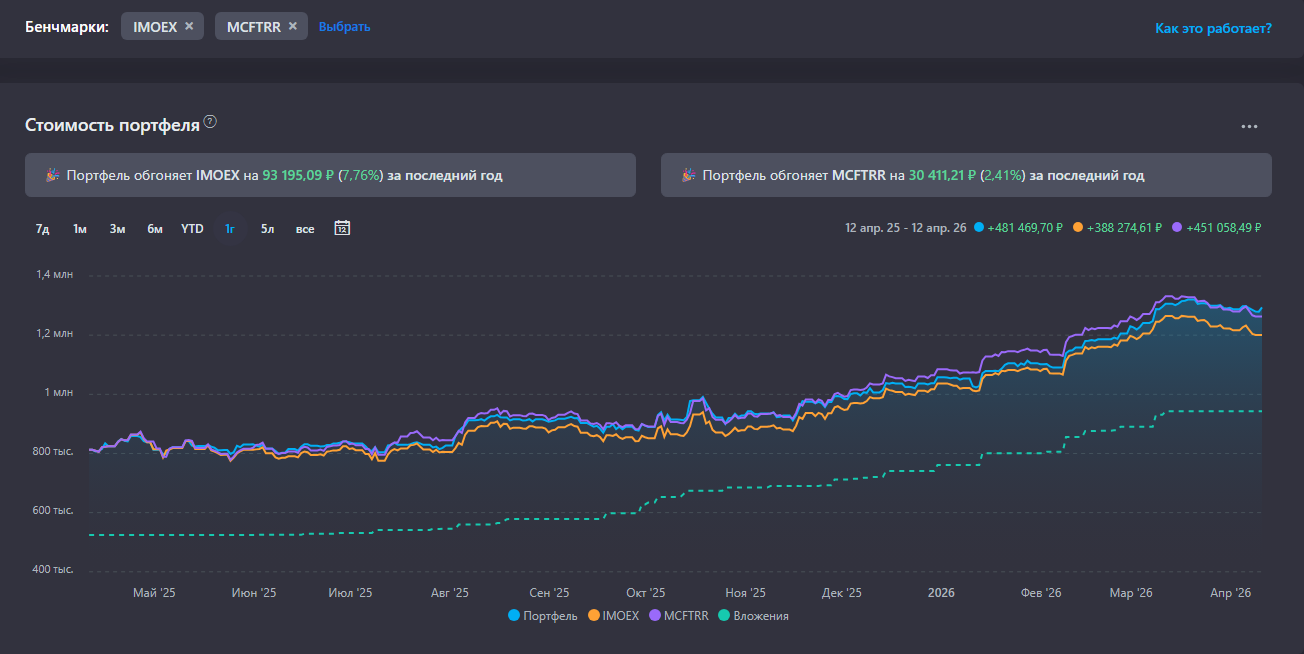Image resolution: width=1304 pixels, height=654 pixels.
Task: Open the Как это работает? link
Action: [x=1213, y=28]
